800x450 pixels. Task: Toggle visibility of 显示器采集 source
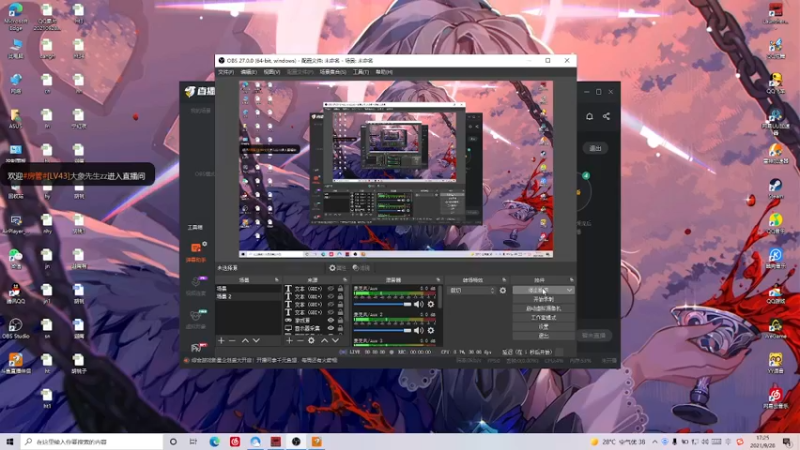[331, 328]
